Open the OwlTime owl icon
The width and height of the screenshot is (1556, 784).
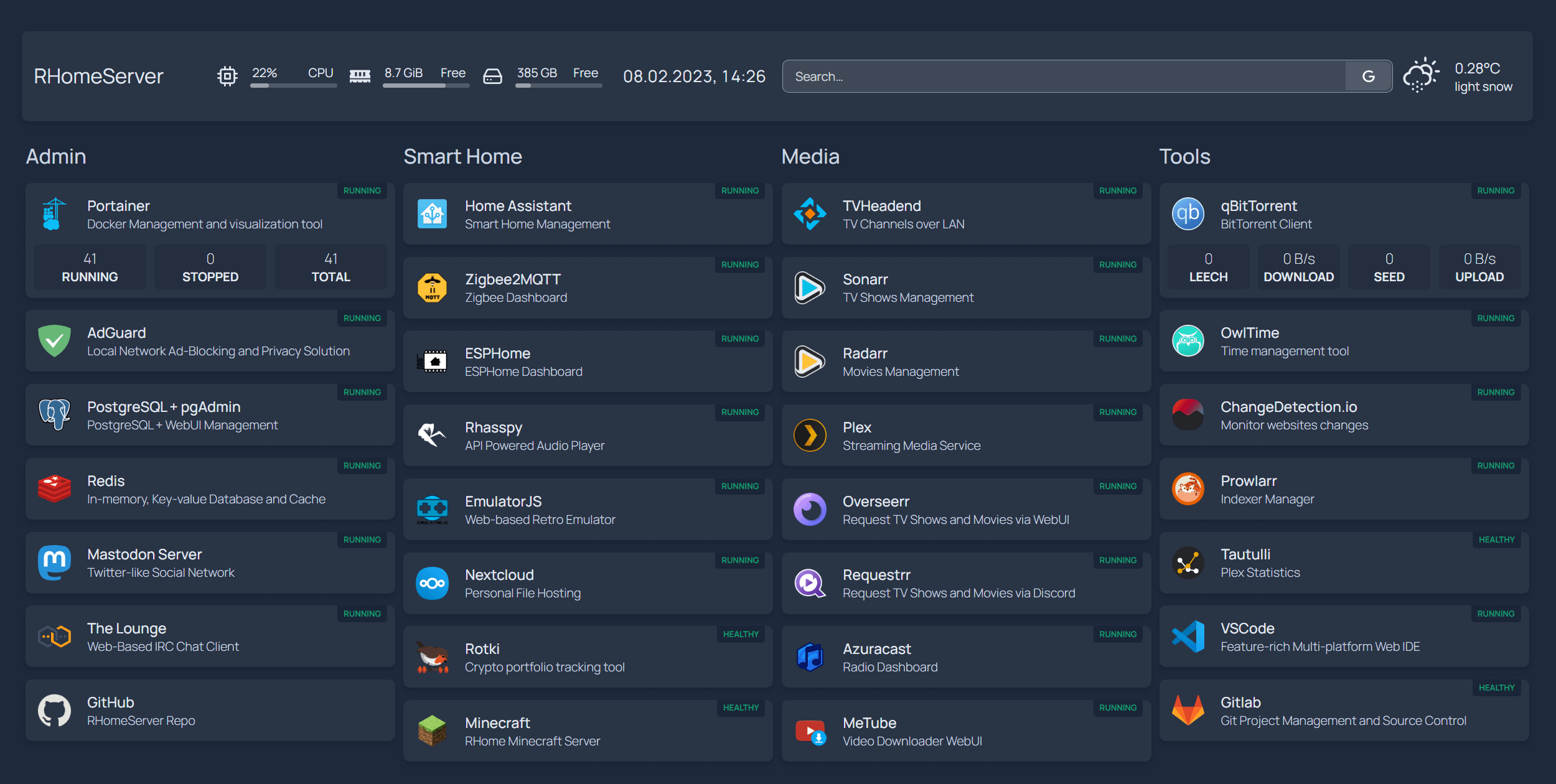tap(1188, 341)
